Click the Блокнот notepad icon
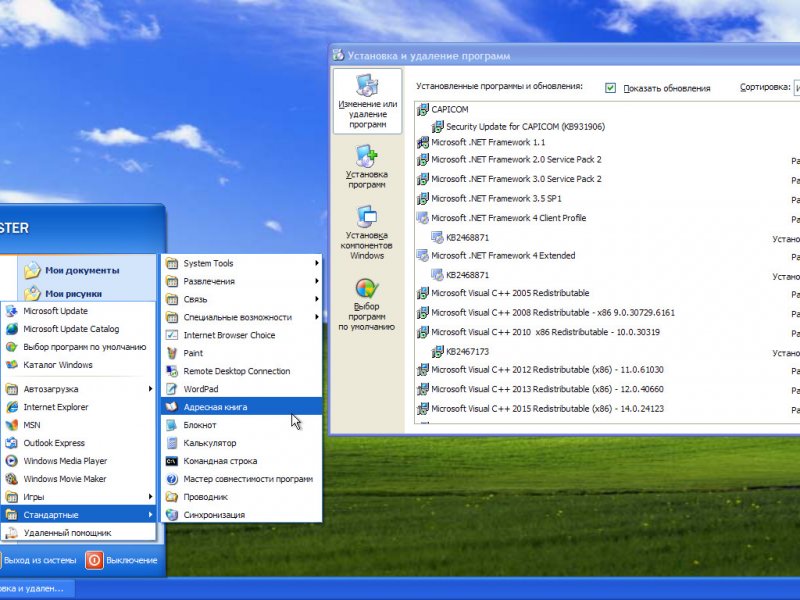 (x=172, y=425)
